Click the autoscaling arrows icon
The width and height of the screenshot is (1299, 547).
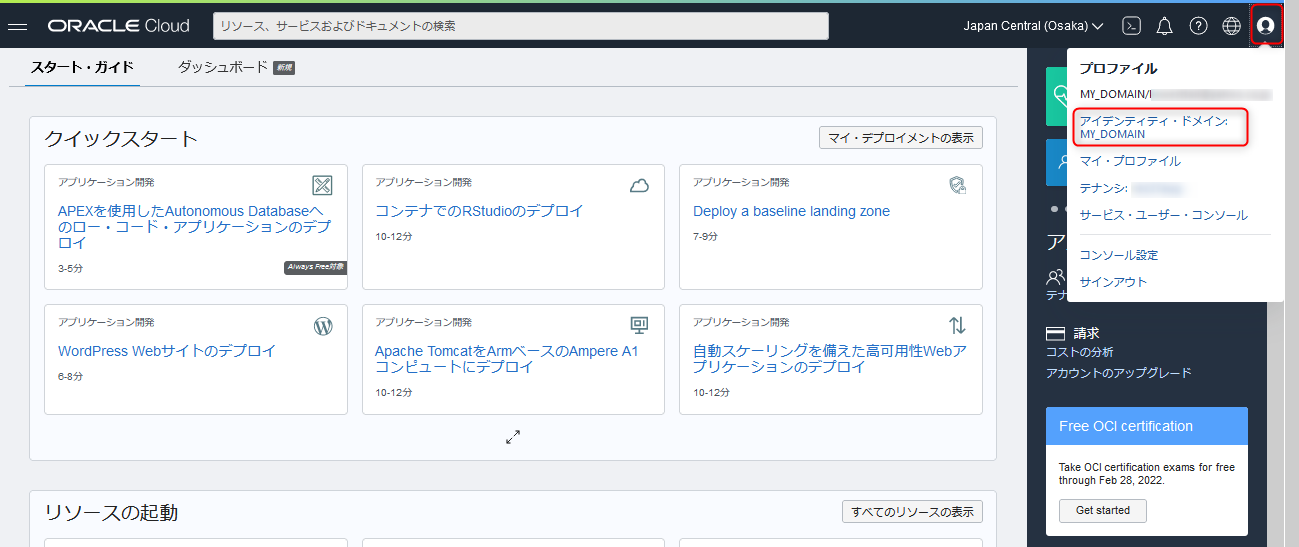pyautogui.click(x=957, y=325)
